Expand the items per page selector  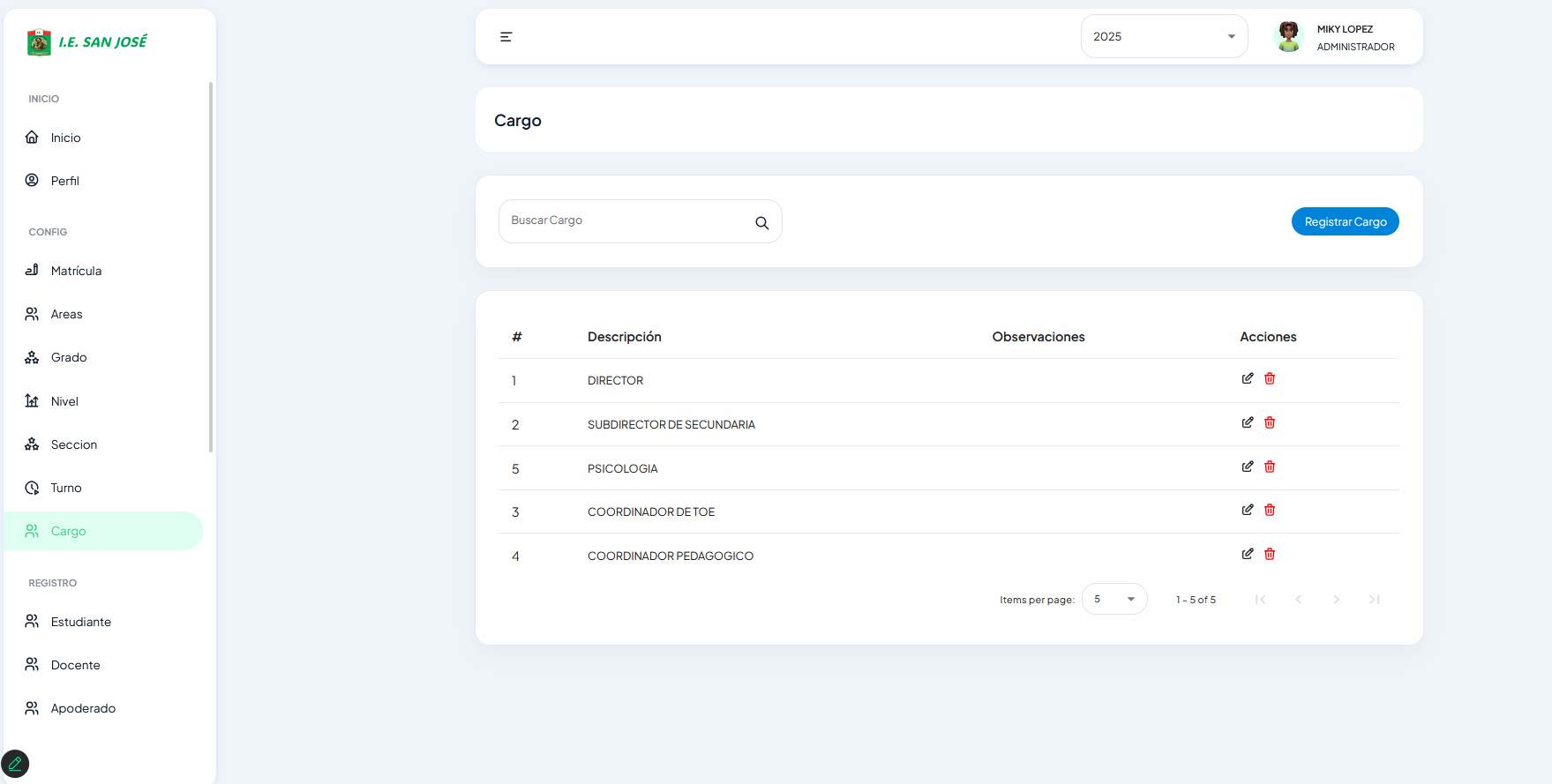[x=1113, y=599]
